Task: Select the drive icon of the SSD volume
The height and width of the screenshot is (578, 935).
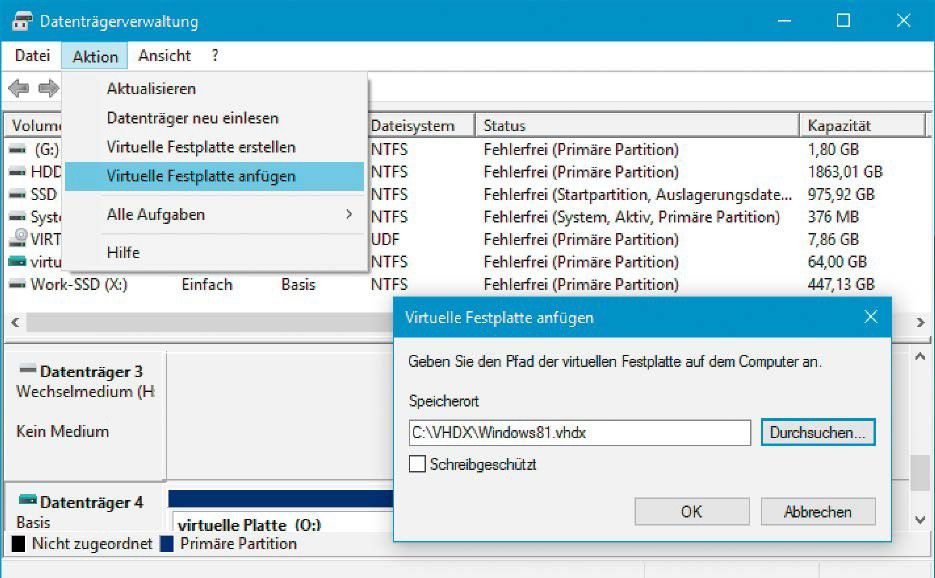Action: tap(17, 194)
